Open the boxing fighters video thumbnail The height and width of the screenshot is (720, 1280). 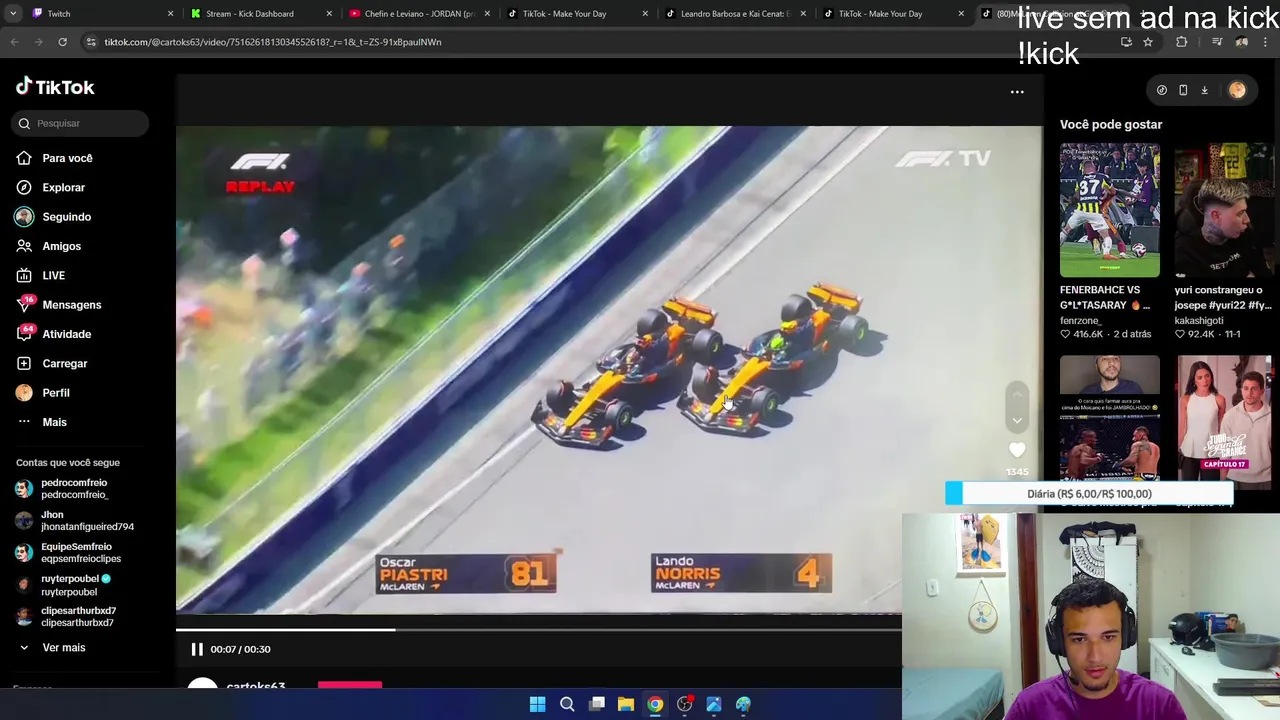pyautogui.click(x=1110, y=418)
